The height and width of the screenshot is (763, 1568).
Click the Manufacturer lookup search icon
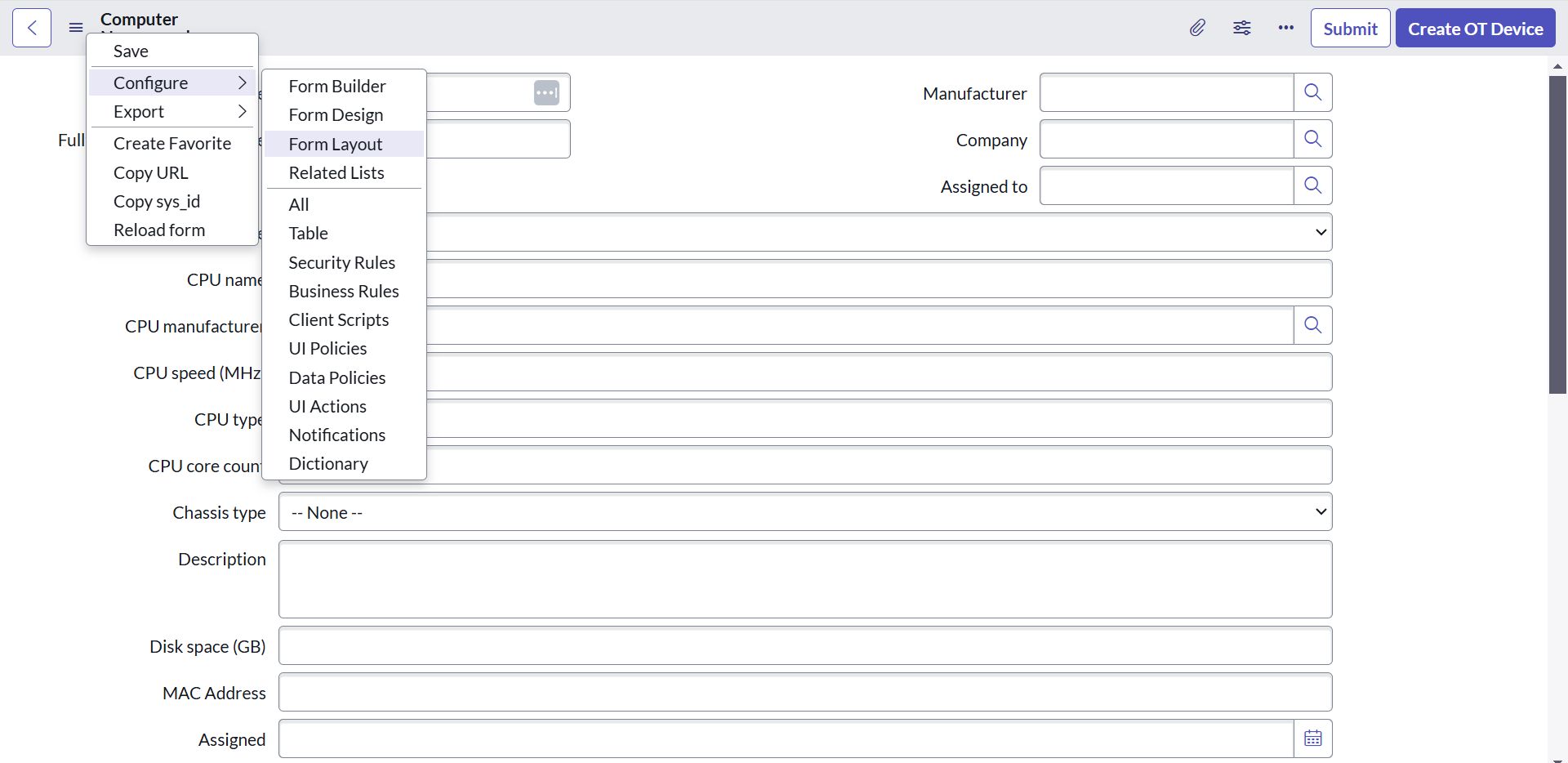(1312, 93)
